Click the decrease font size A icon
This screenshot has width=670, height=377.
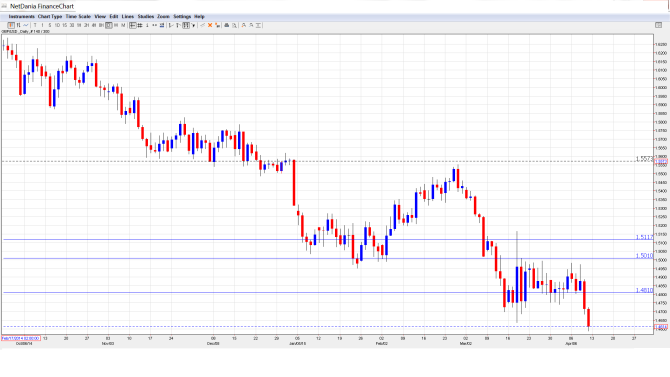click(251, 26)
